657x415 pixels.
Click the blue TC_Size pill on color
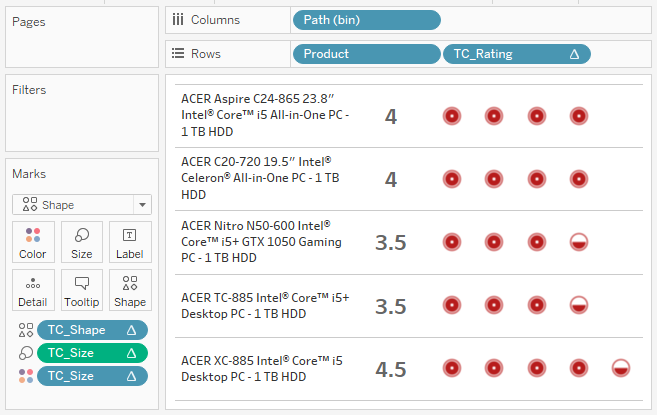tap(92, 376)
